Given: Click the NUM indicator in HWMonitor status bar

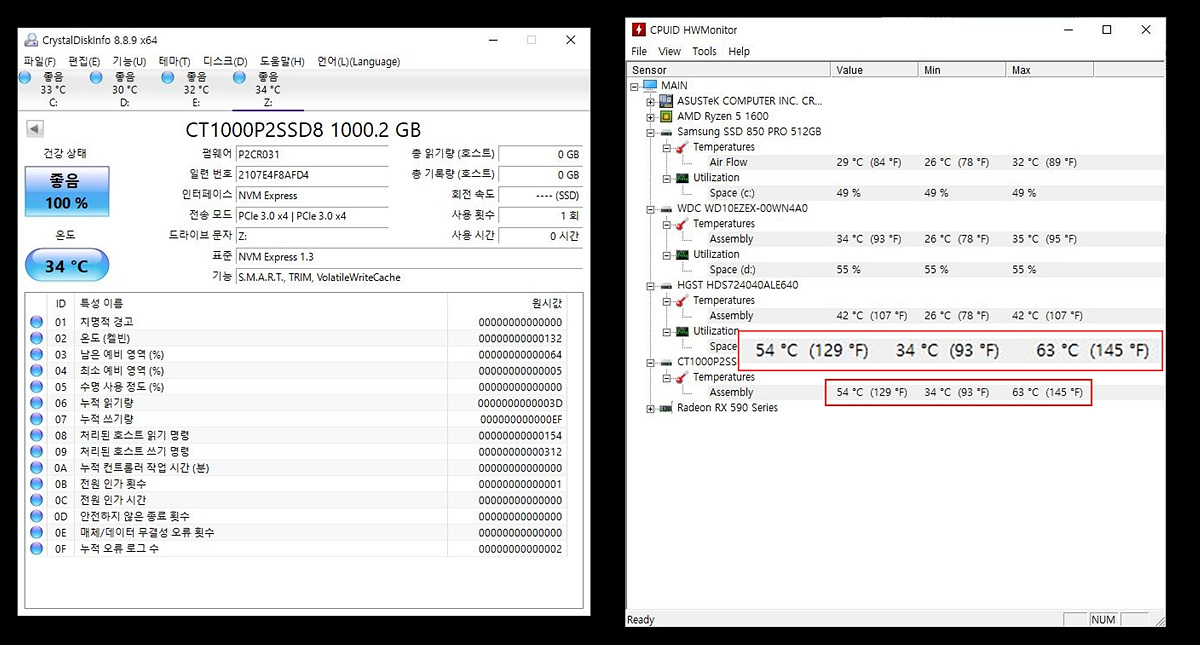Looking at the screenshot, I should 1103,620.
